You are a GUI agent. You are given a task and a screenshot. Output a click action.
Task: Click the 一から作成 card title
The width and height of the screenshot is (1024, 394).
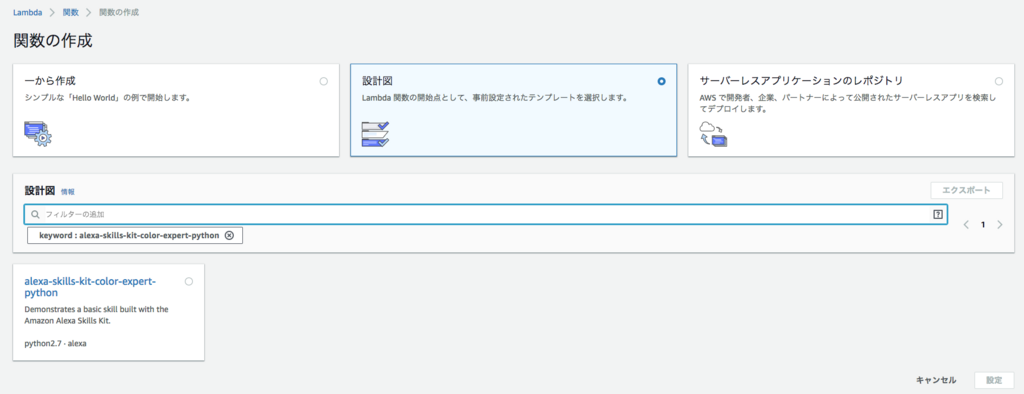coord(50,81)
